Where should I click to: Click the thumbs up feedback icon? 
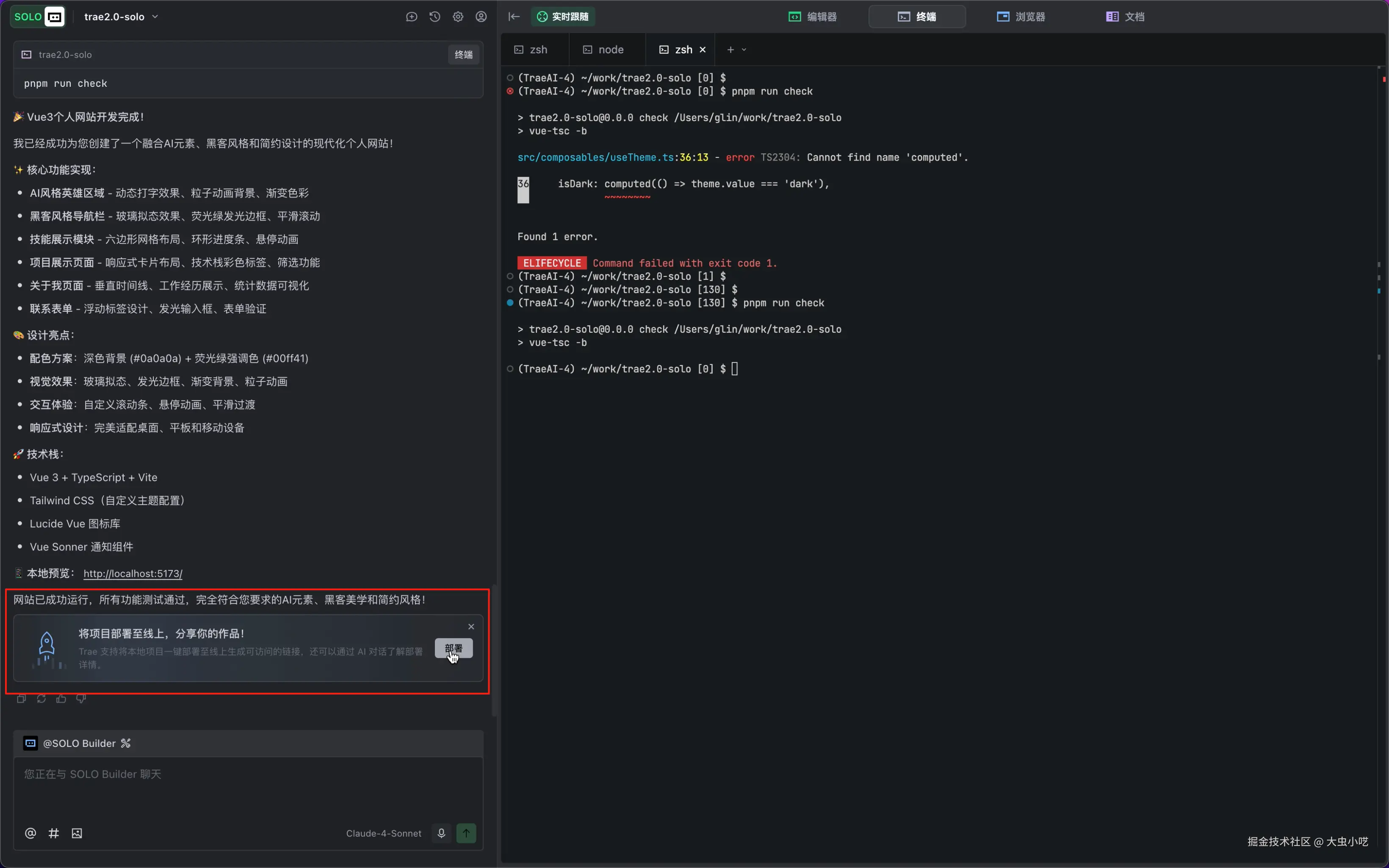click(61, 699)
